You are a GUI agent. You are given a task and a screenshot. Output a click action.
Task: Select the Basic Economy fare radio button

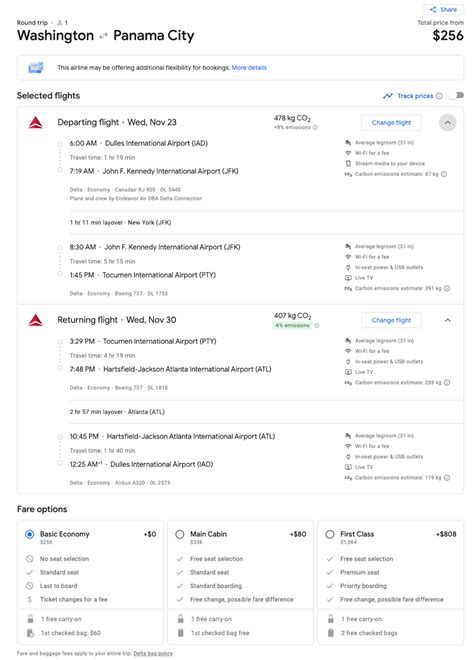[29, 534]
